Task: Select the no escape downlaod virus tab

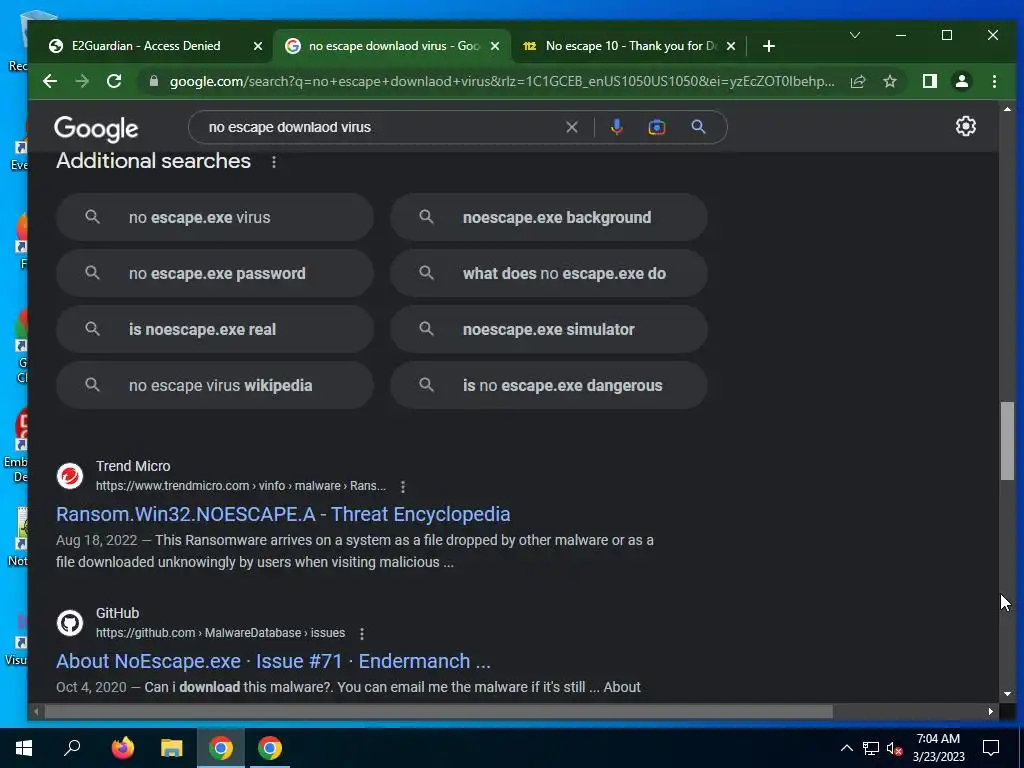Action: click(x=394, y=46)
